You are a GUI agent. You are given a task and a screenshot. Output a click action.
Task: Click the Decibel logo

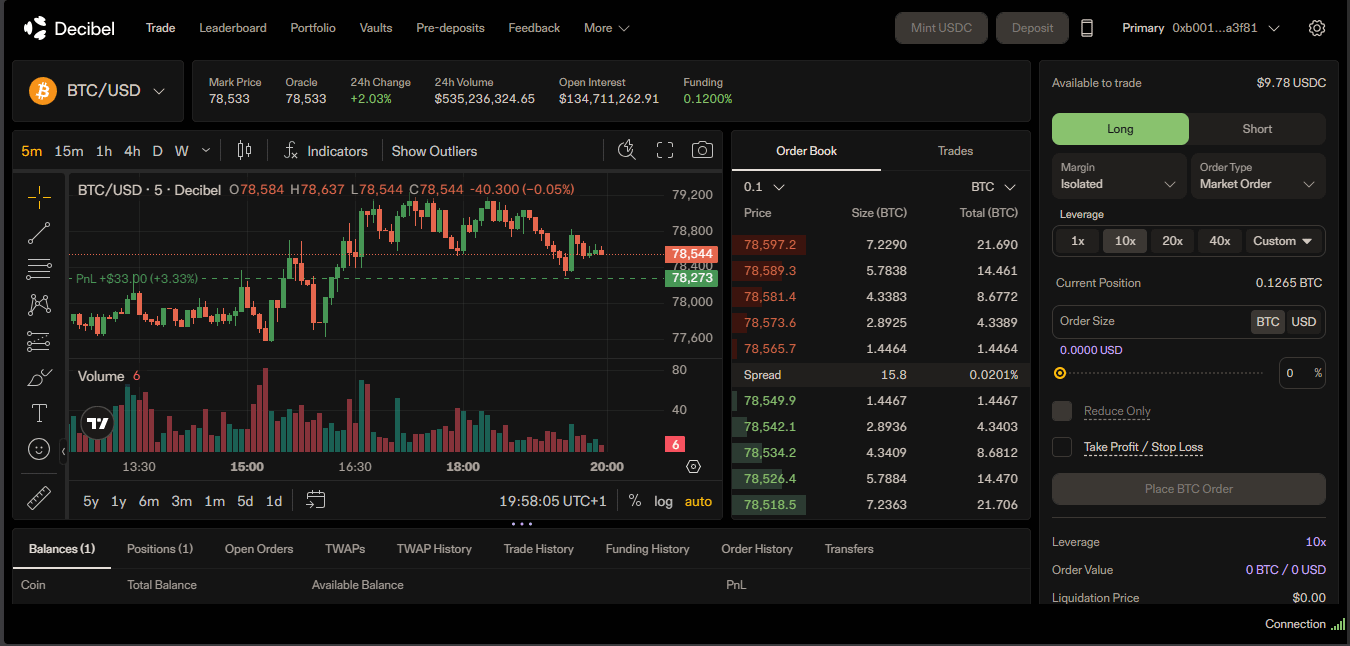point(69,28)
